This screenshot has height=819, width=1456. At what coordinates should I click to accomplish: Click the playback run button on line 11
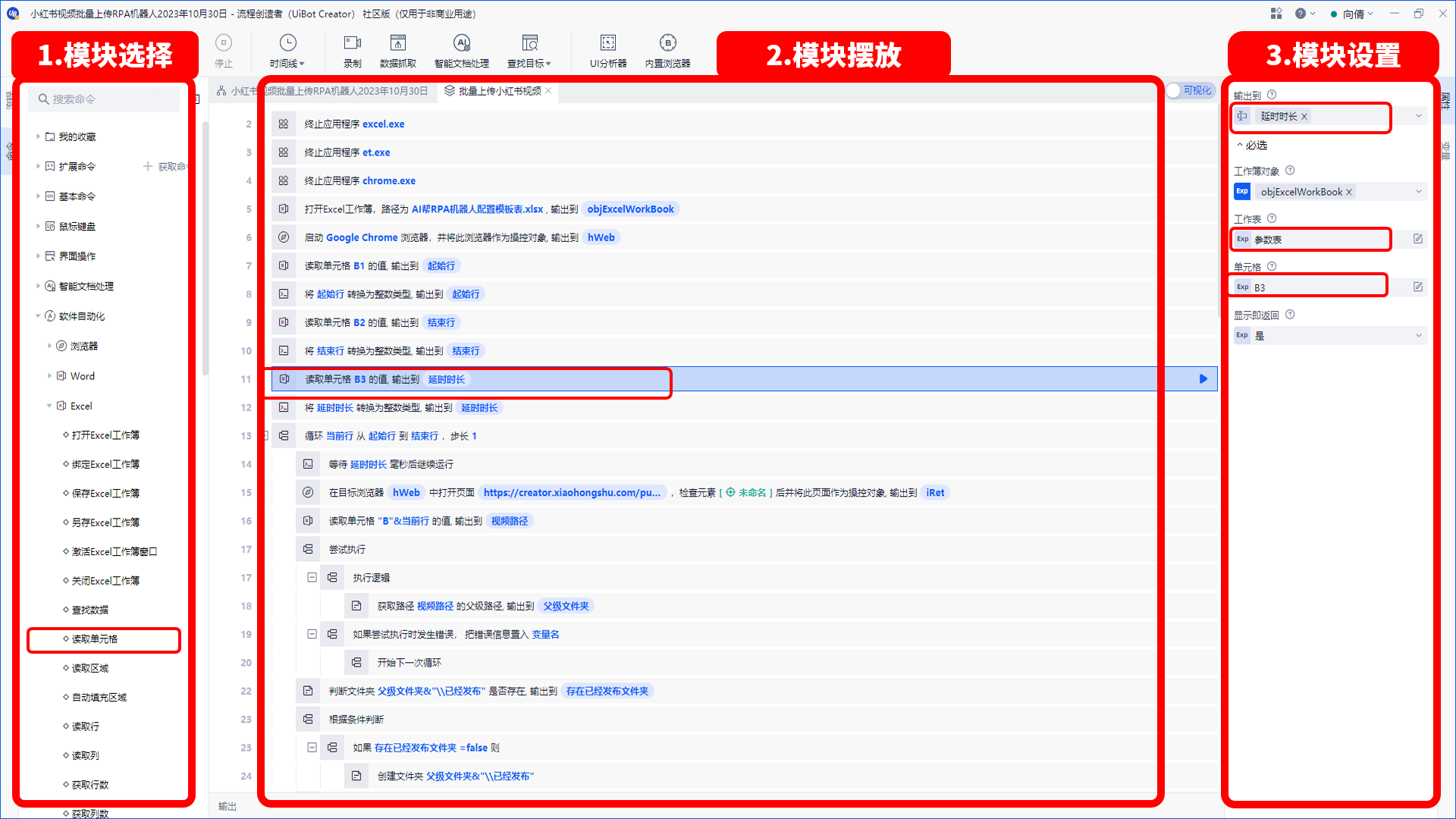coord(1202,379)
